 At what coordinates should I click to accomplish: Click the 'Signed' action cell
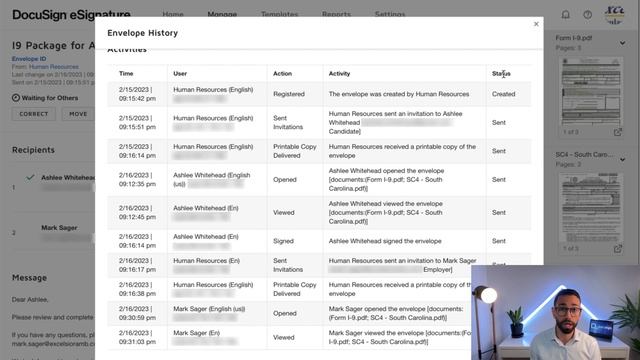click(x=283, y=241)
